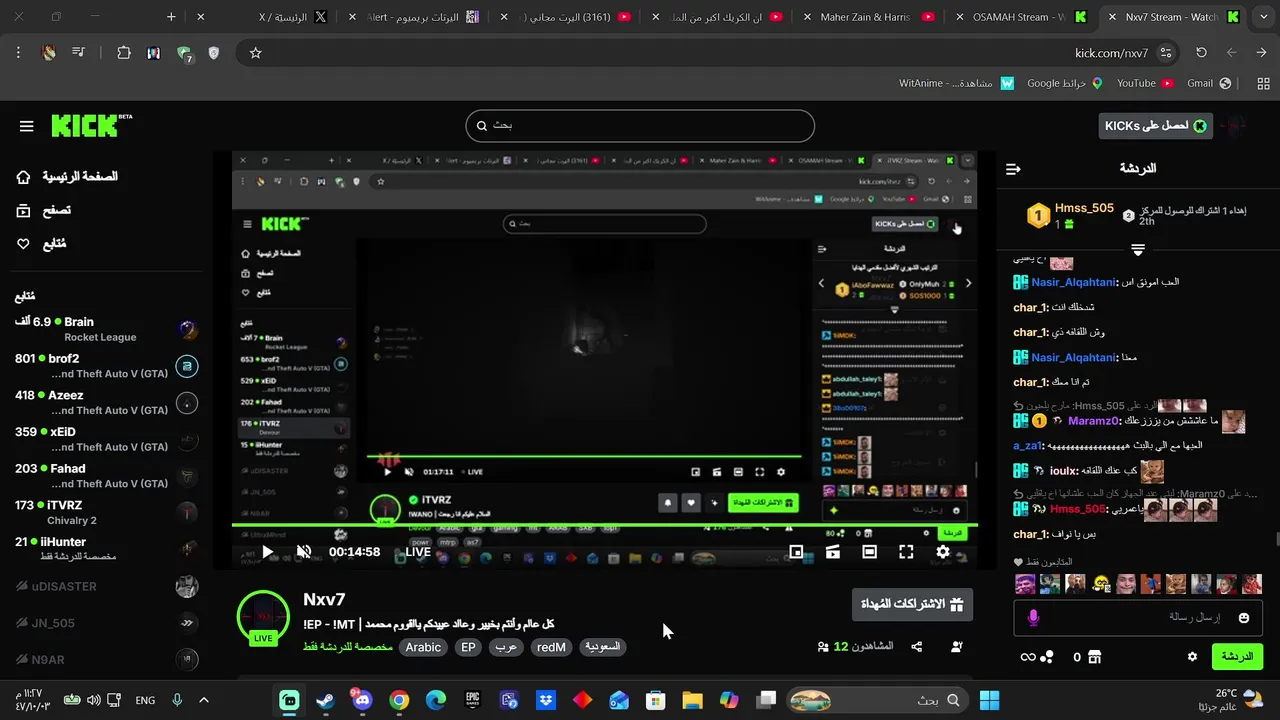Viewport: 1280px width, 720px height.
Task: Unmute the stream via the speaker icon
Action: pyautogui.click(x=304, y=552)
